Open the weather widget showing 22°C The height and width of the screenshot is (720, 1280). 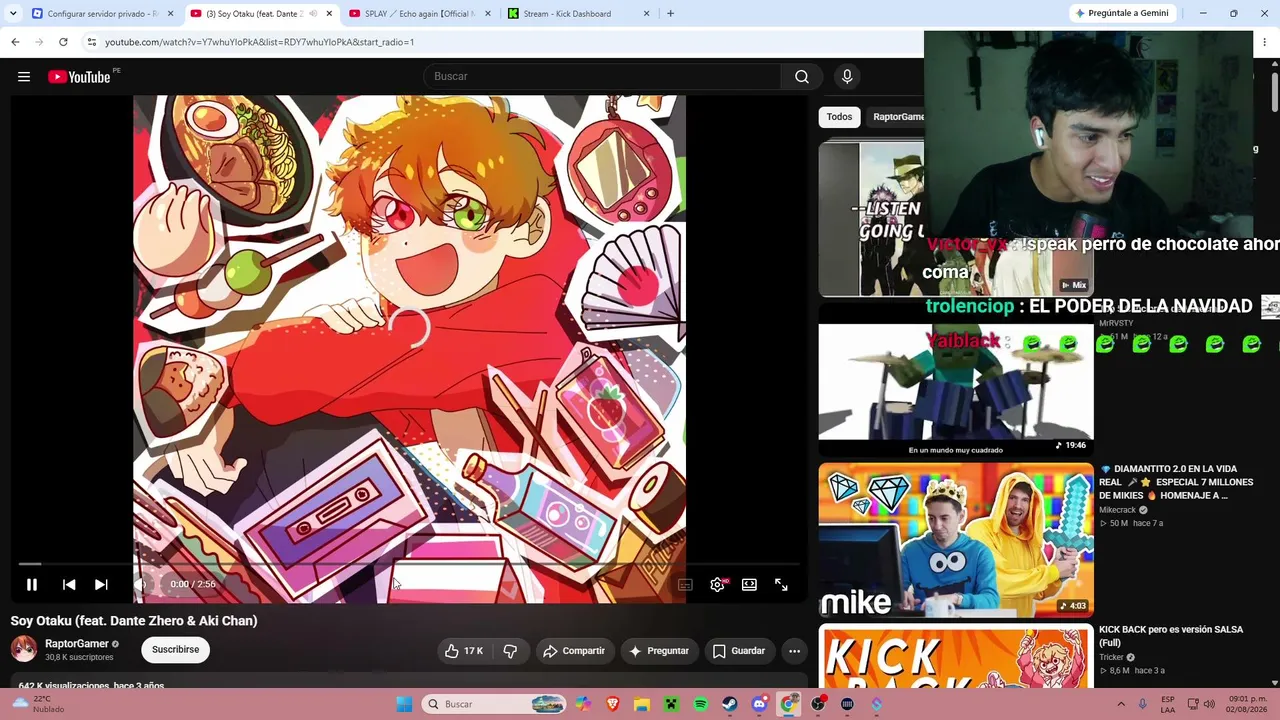pos(40,704)
